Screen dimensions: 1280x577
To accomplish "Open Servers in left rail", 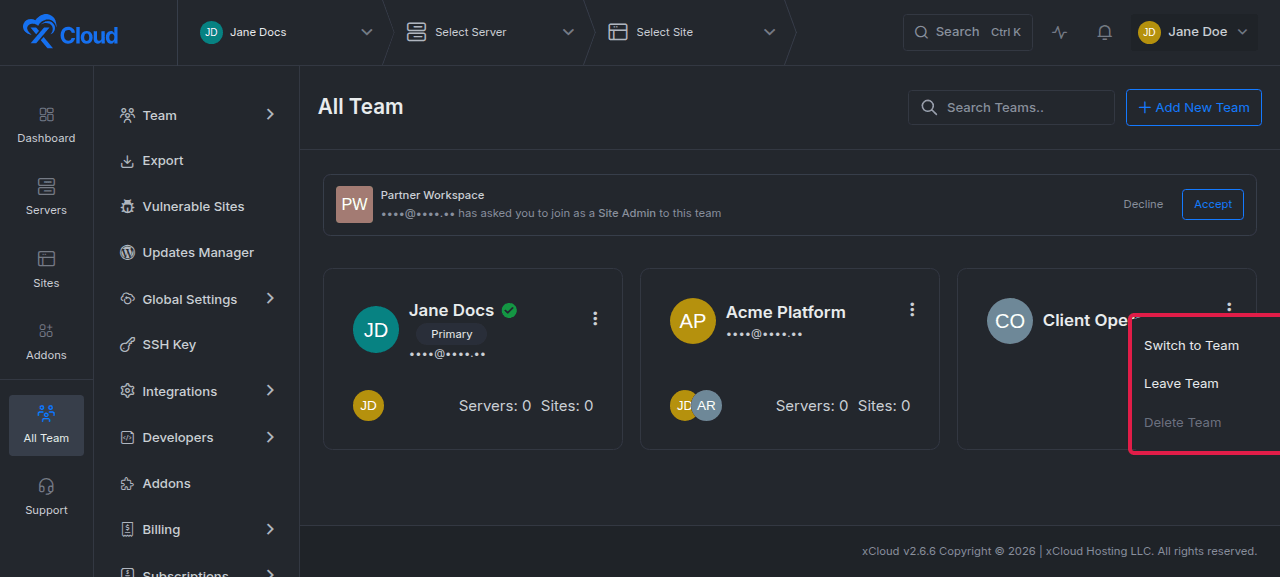I will [46, 197].
